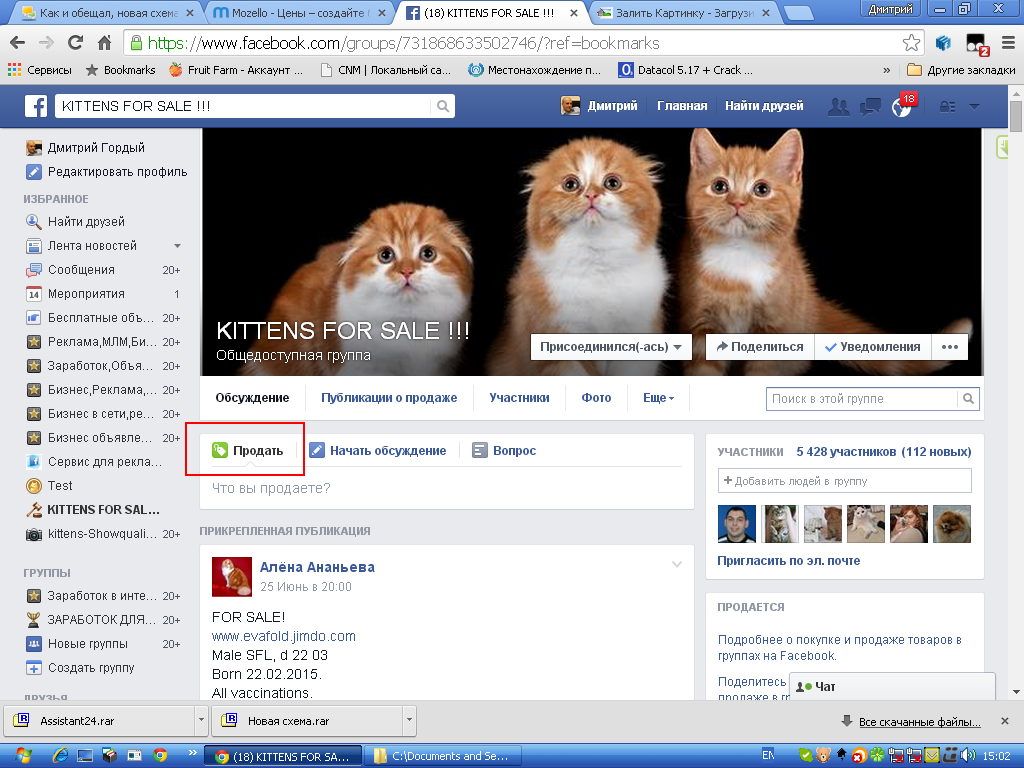Viewport: 1024px width, 768px height.
Task: Click Редактировать профиль in the sidebar
Action: pos(106,172)
